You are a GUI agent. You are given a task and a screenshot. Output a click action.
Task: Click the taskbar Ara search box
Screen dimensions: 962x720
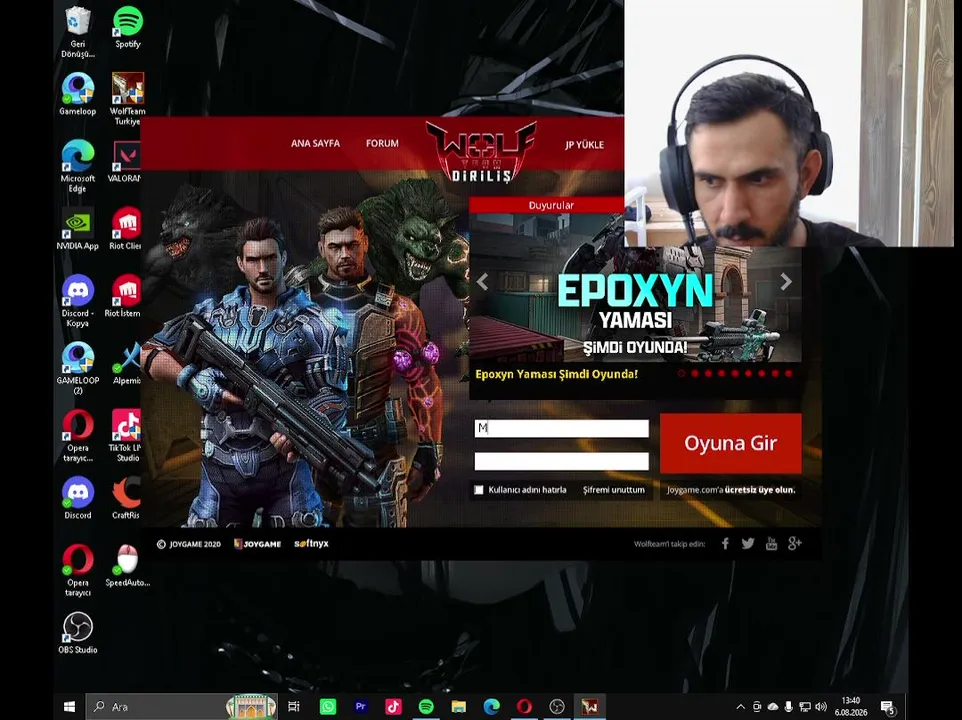click(182, 707)
